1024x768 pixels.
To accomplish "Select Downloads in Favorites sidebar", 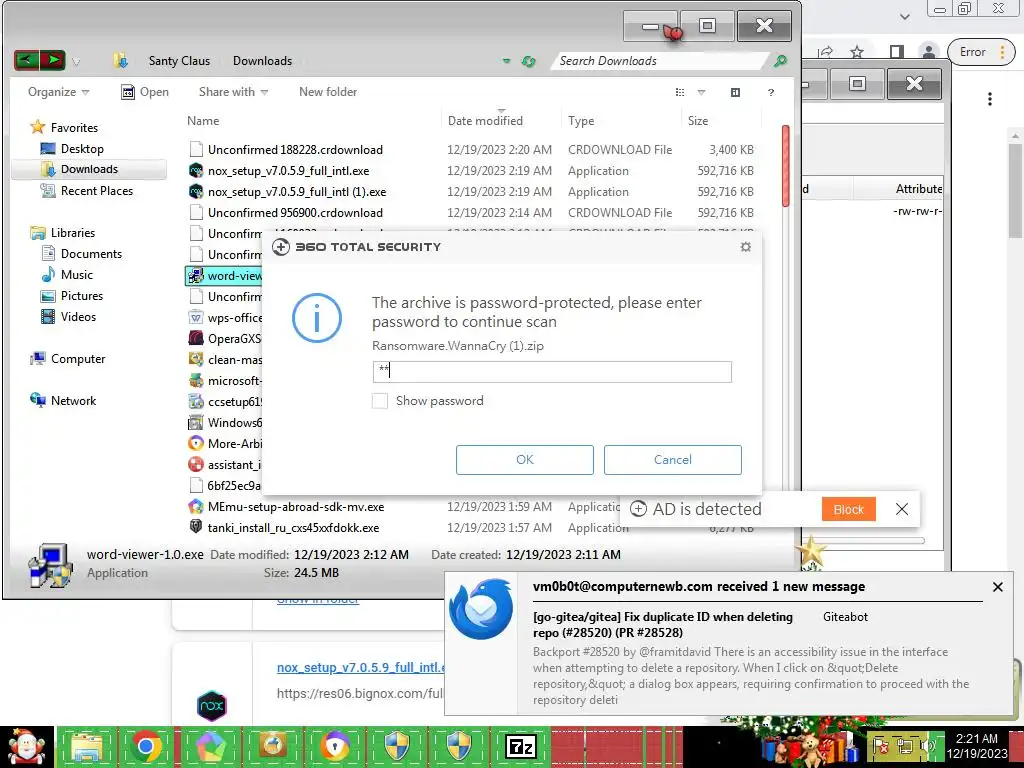I will 89,169.
